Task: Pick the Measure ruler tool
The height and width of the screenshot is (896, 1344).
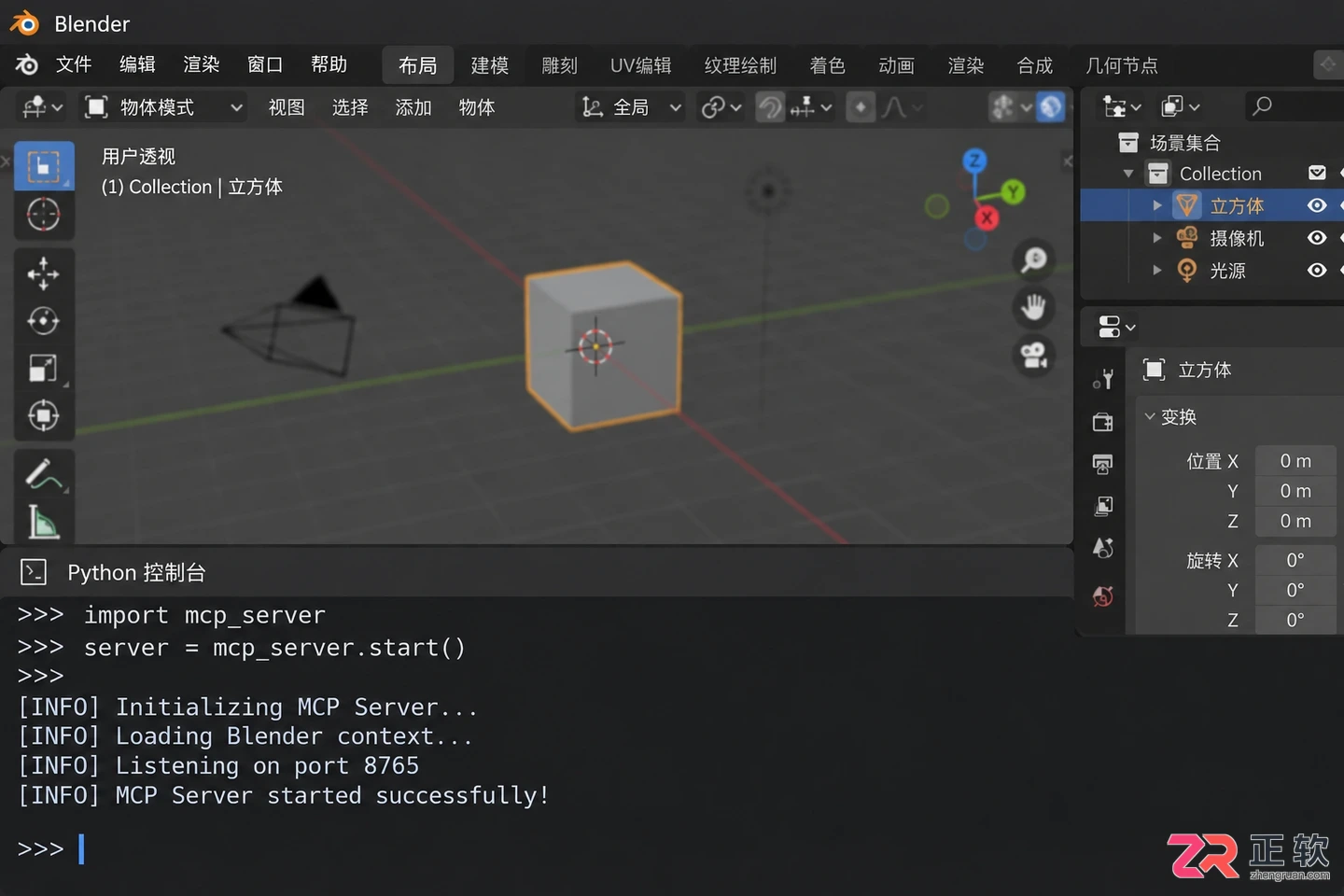Action: pos(44,522)
